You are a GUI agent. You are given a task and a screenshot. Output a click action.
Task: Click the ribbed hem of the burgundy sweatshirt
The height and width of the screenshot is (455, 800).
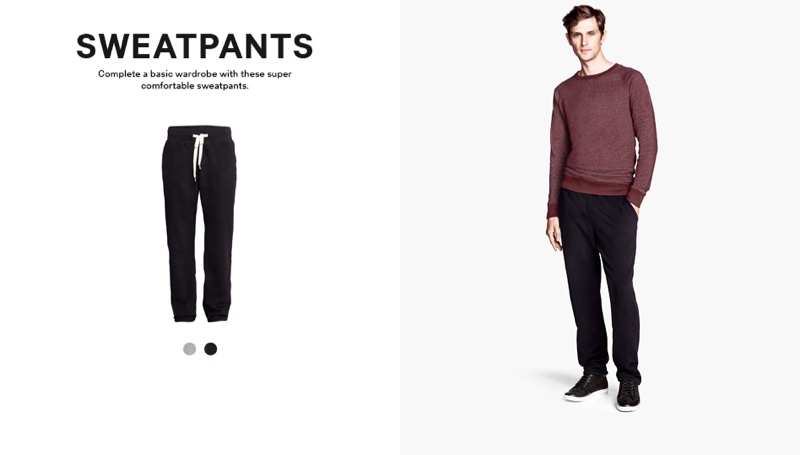(596, 185)
